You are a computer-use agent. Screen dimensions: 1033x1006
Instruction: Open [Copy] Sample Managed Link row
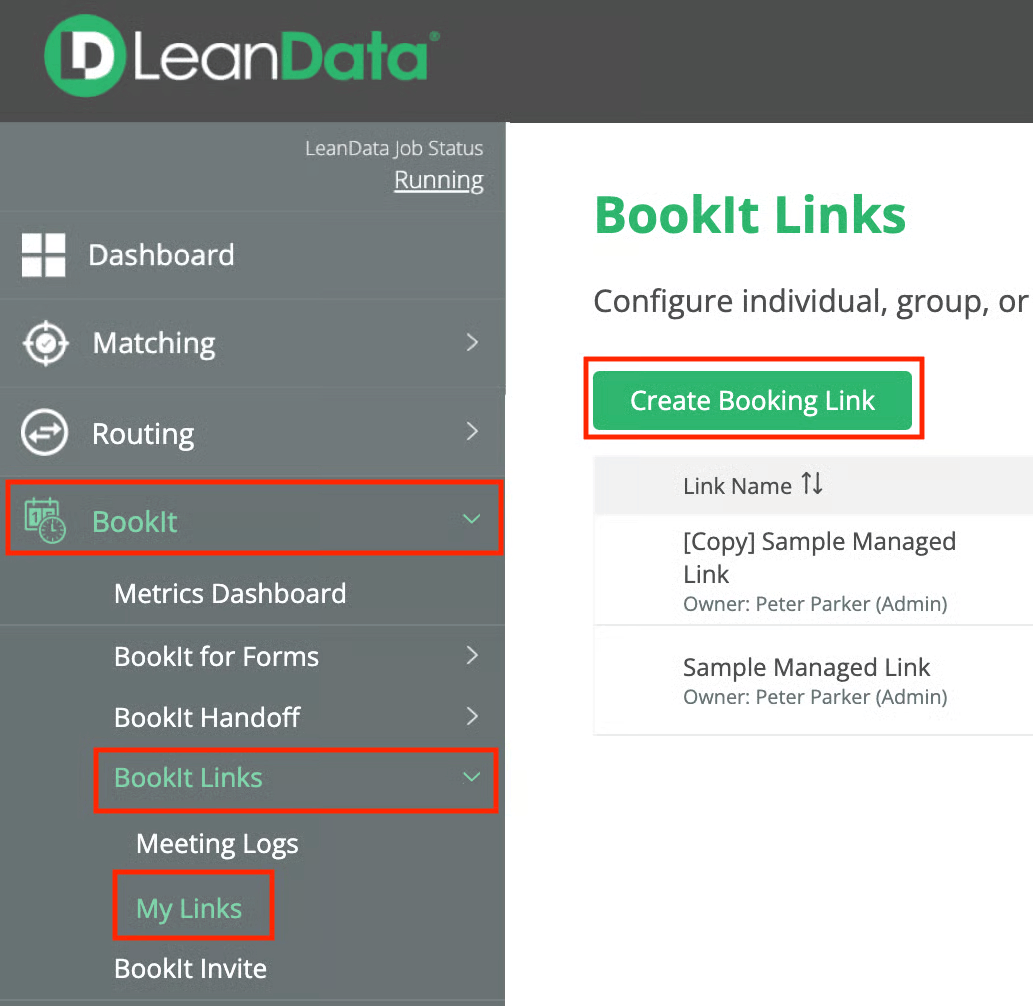coord(814,571)
